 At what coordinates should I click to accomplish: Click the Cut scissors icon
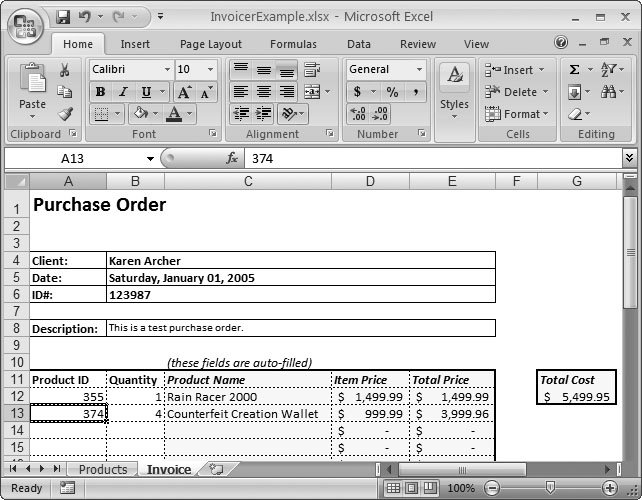point(65,70)
